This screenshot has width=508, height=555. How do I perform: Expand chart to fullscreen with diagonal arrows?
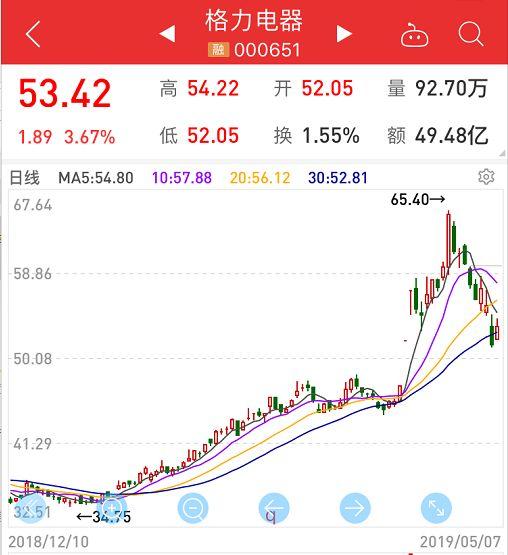tap(436, 508)
